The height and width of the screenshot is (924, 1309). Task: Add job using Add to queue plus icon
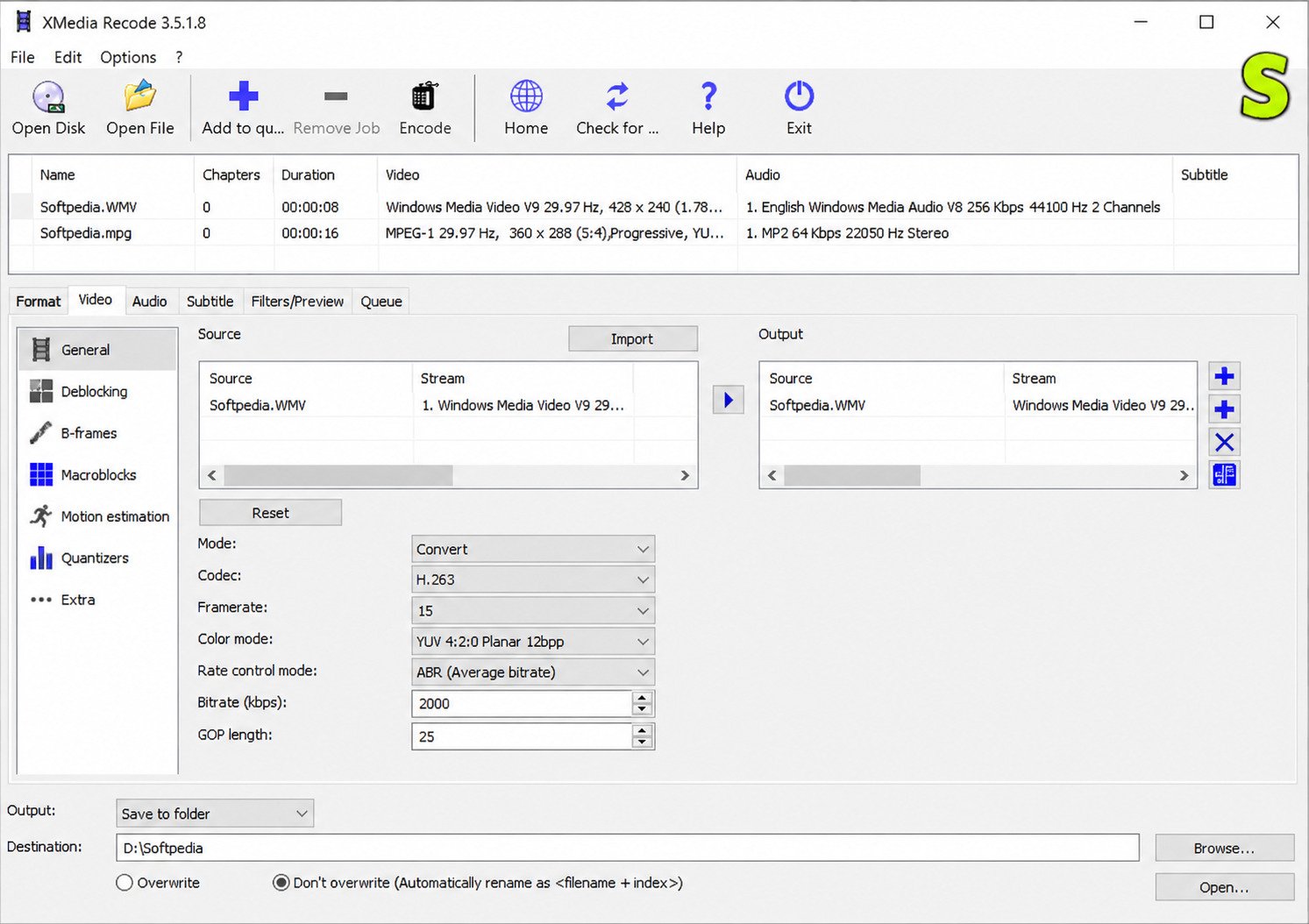pos(243,96)
